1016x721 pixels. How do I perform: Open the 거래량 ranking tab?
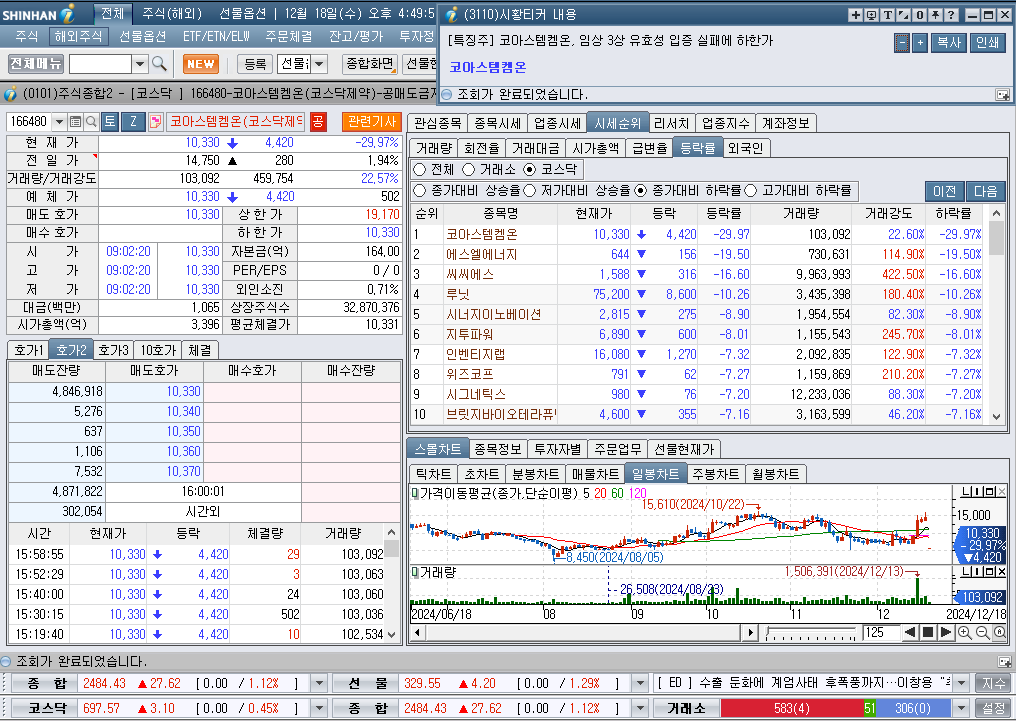tap(433, 148)
